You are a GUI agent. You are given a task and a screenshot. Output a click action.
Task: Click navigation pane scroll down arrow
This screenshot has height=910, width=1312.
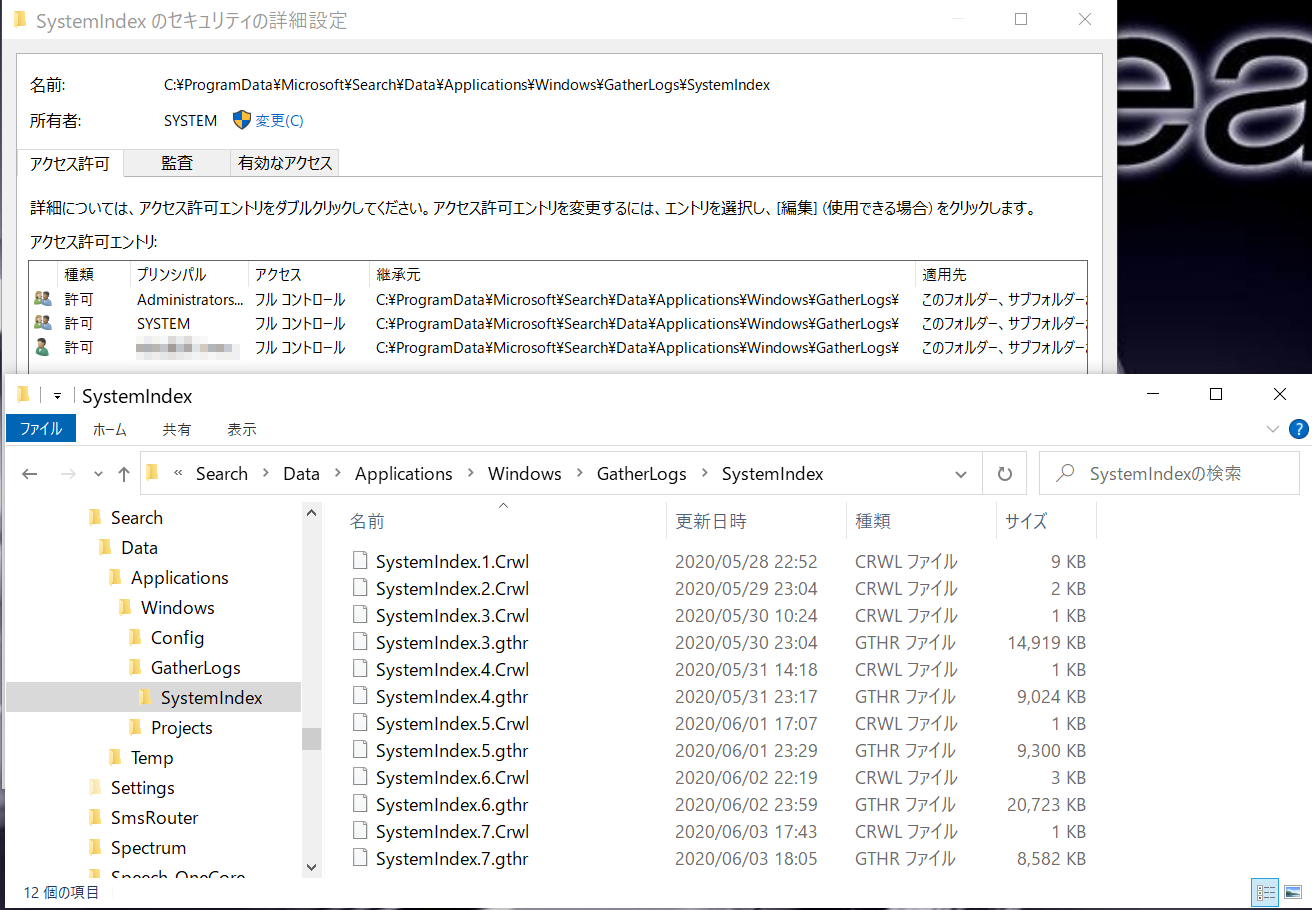pos(312,867)
